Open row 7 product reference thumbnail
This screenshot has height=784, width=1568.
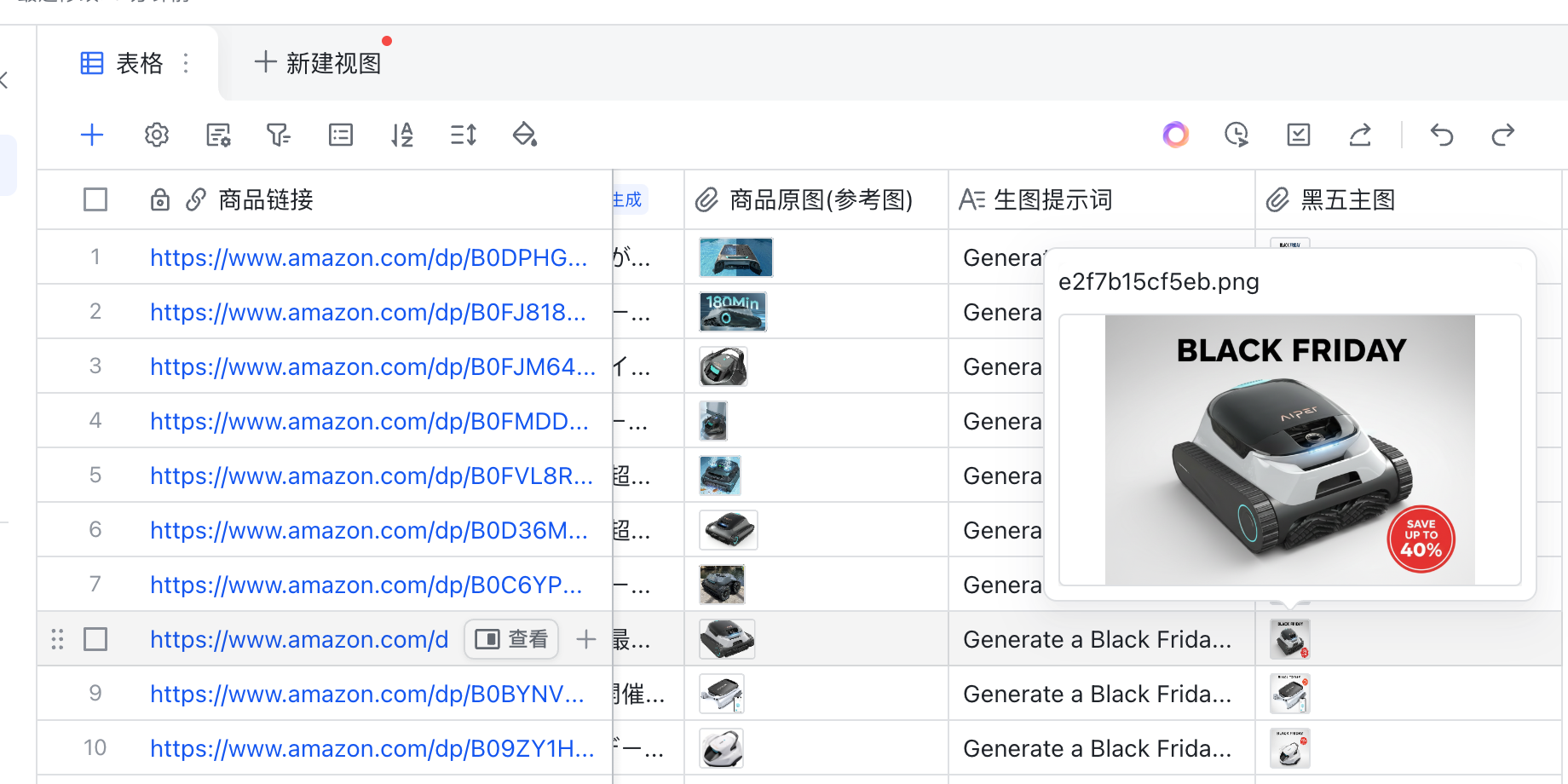pyautogui.click(x=722, y=585)
